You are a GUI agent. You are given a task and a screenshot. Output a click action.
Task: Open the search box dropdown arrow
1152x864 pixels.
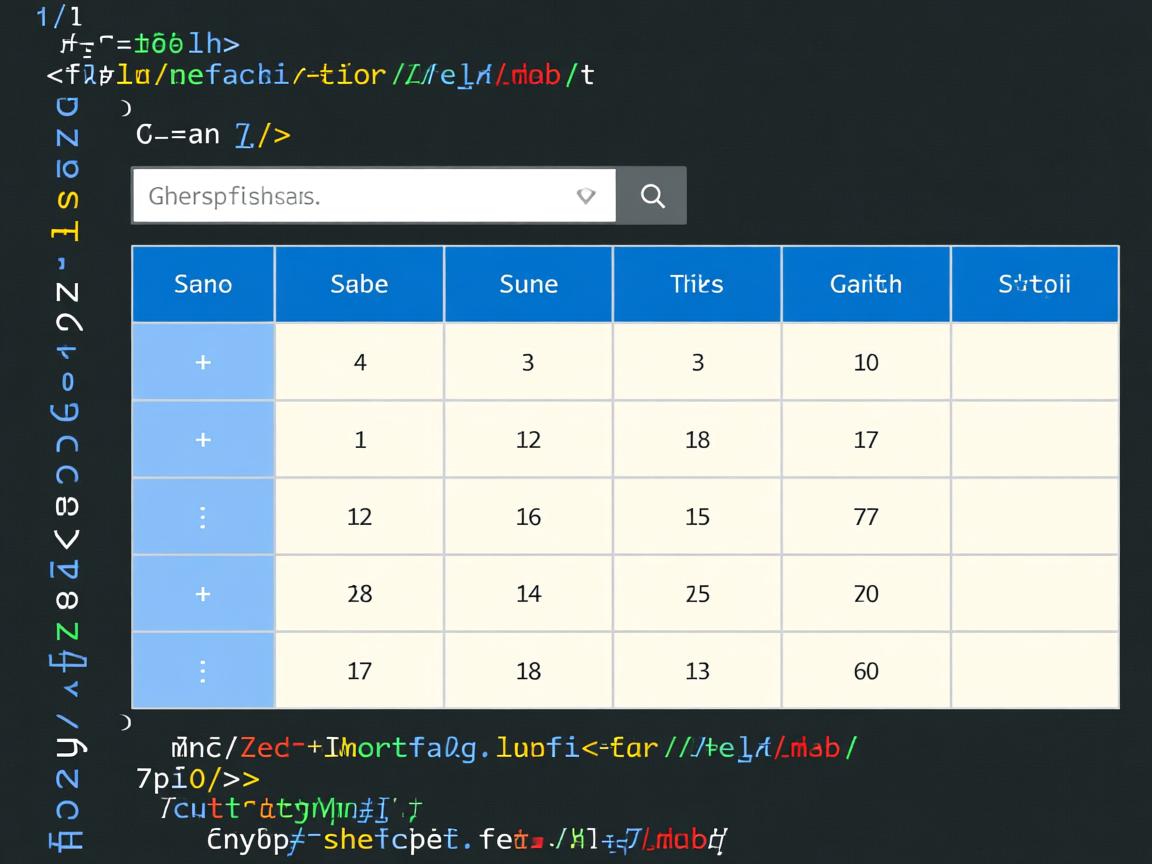(586, 196)
